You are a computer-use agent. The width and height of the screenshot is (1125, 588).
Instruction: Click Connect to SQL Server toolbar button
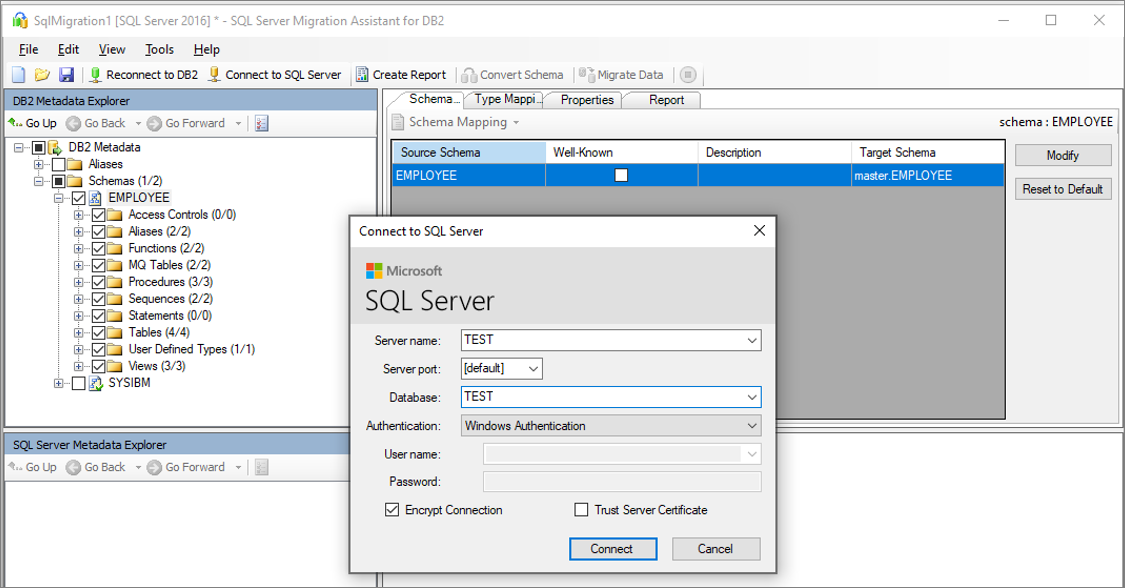point(274,75)
